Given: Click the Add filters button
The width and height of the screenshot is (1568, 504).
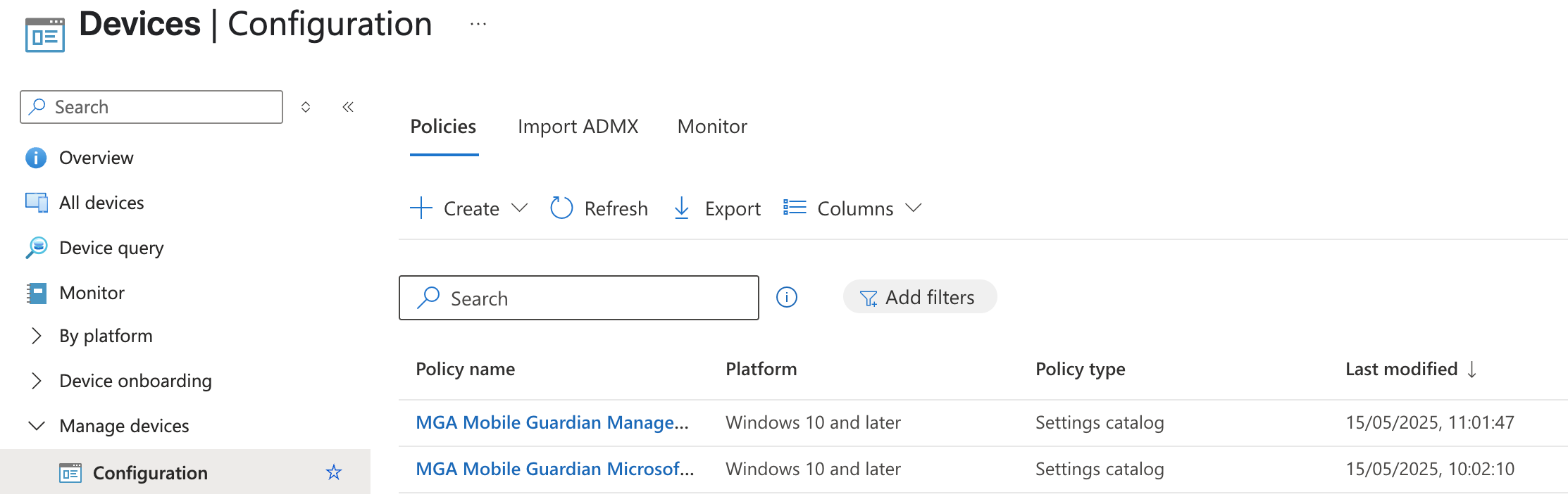Looking at the screenshot, I should pos(919,297).
